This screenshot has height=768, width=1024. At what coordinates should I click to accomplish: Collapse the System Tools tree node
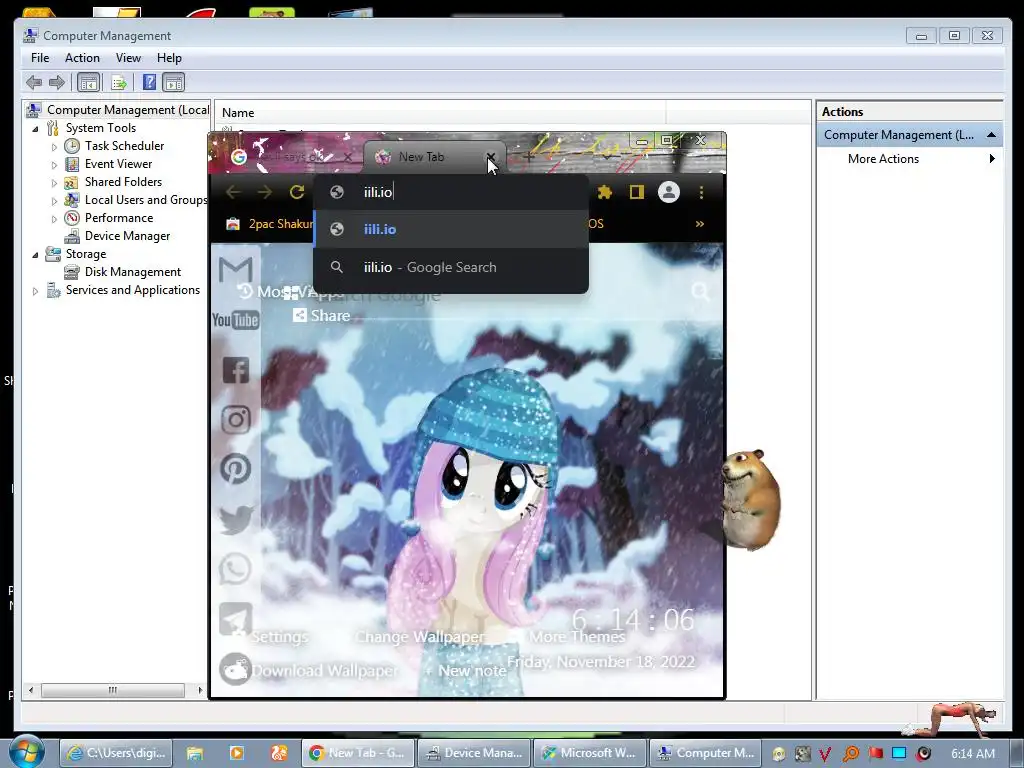(x=35, y=129)
